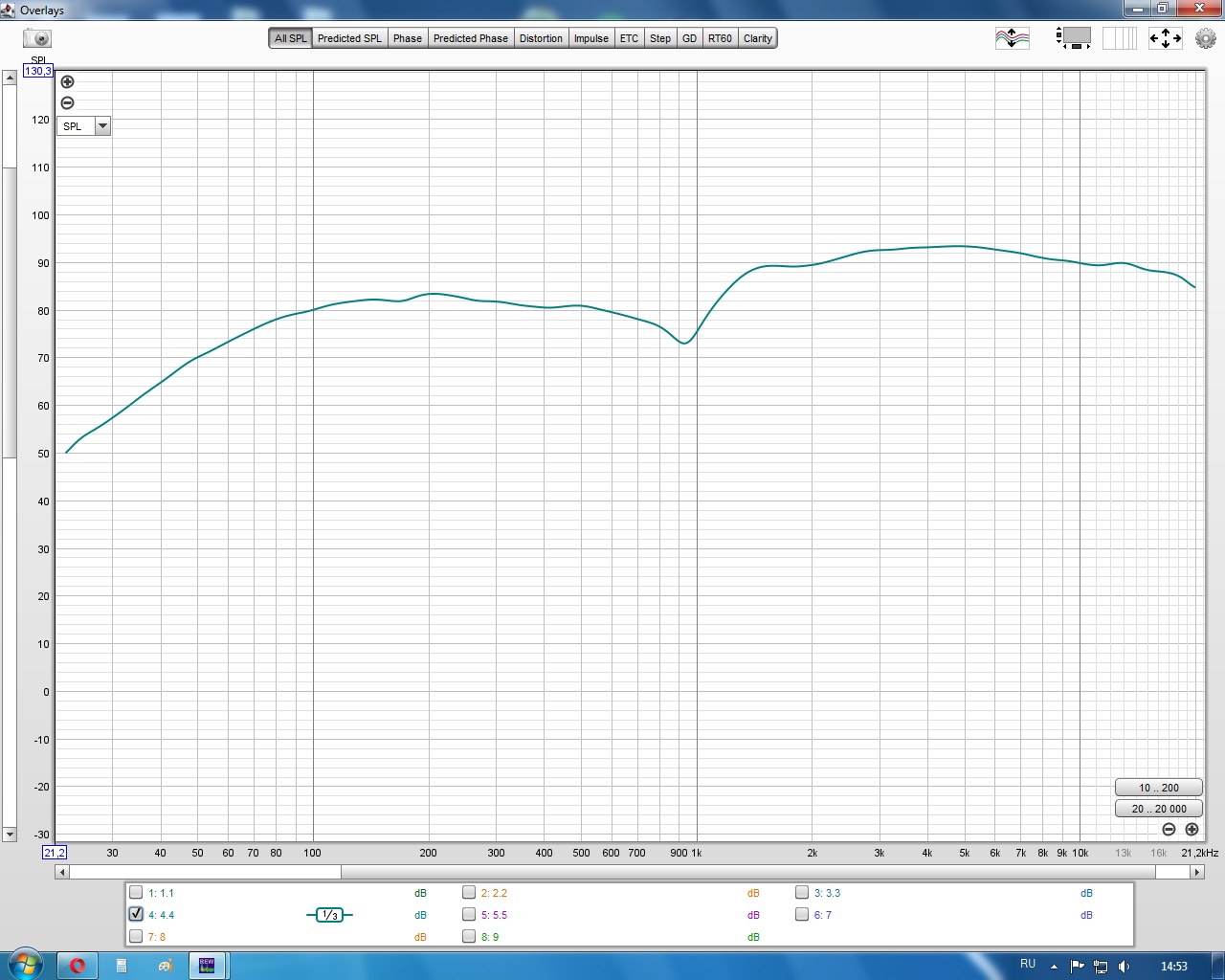Image resolution: width=1225 pixels, height=980 pixels.
Task: Switch to the RT60 tab
Action: [720, 38]
